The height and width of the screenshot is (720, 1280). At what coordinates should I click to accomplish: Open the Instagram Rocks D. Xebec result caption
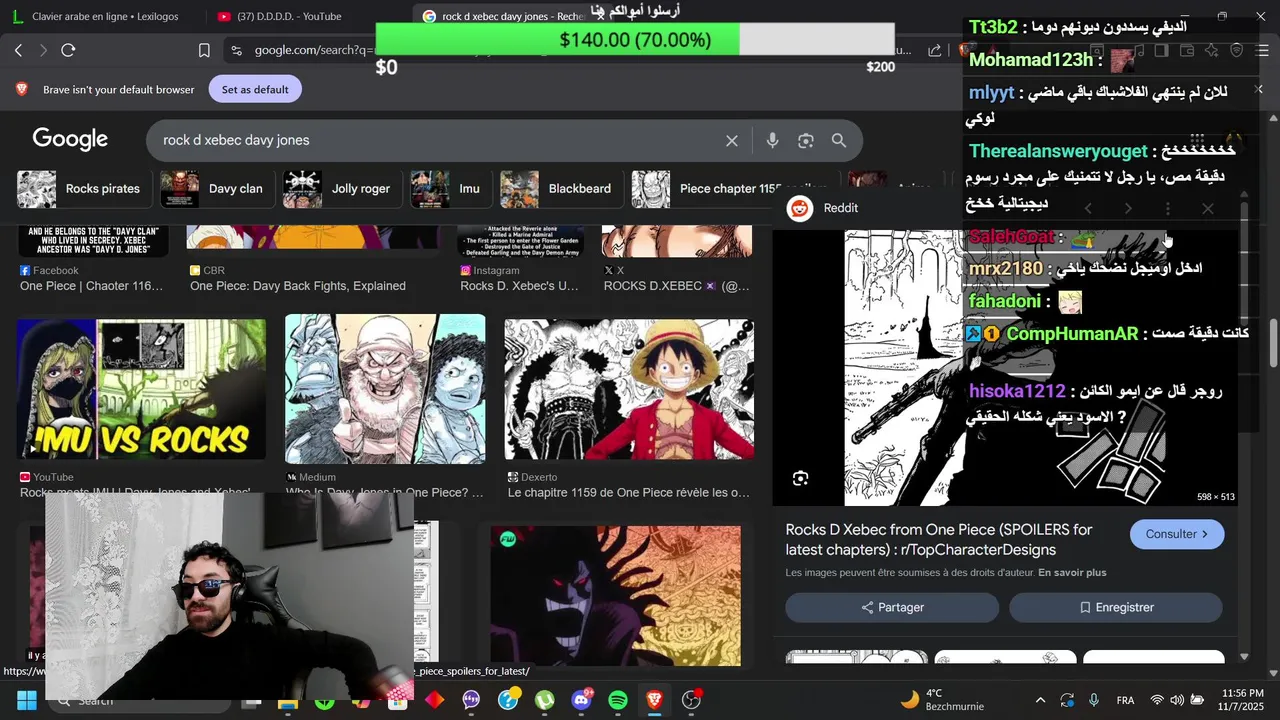tap(519, 286)
